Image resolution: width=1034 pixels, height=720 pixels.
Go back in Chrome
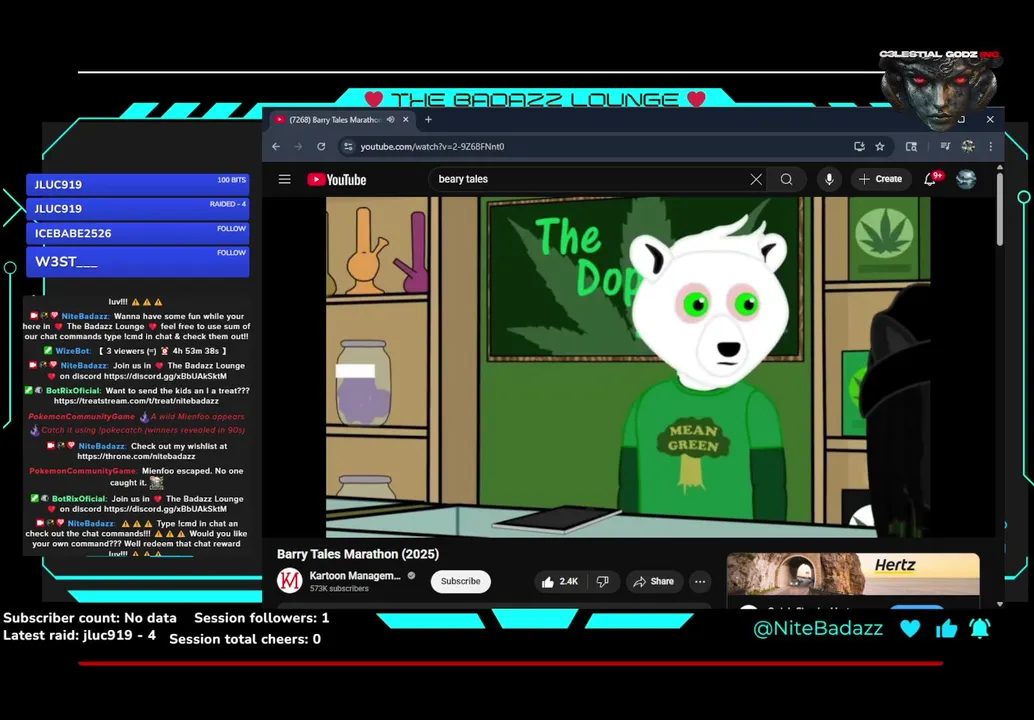tap(276, 146)
